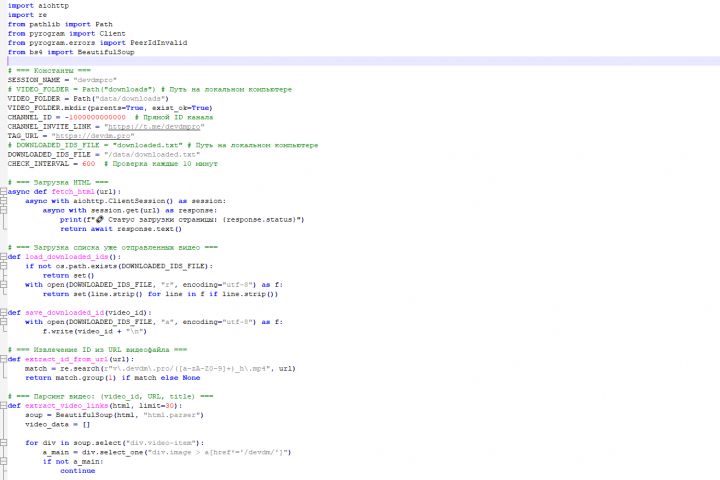Open the https://devdm.pro link
The width and height of the screenshot is (720, 480).
pos(93,136)
